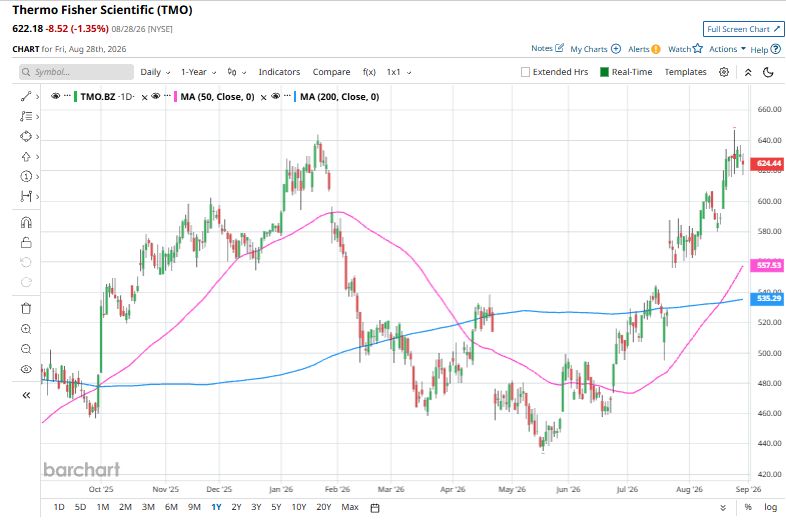This screenshot has width=786, height=522.
Task: Enable the Extended Hrs checkbox
Action: pos(525,72)
